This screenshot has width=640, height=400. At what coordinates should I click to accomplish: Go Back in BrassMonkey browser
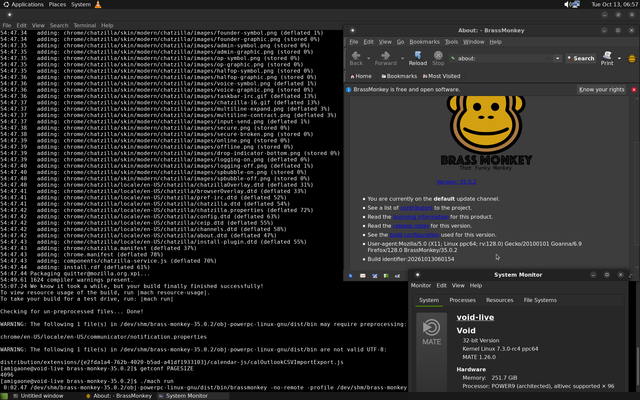point(356,58)
